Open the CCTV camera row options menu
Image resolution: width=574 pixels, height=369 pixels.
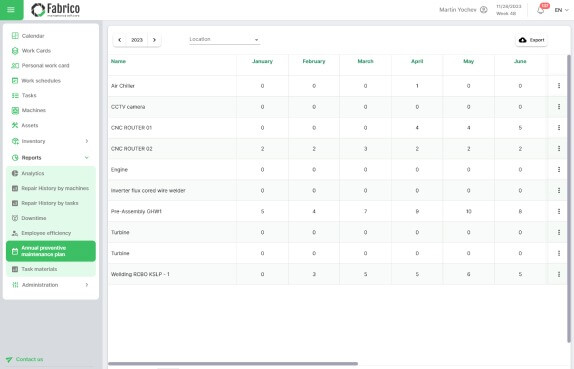point(559,107)
